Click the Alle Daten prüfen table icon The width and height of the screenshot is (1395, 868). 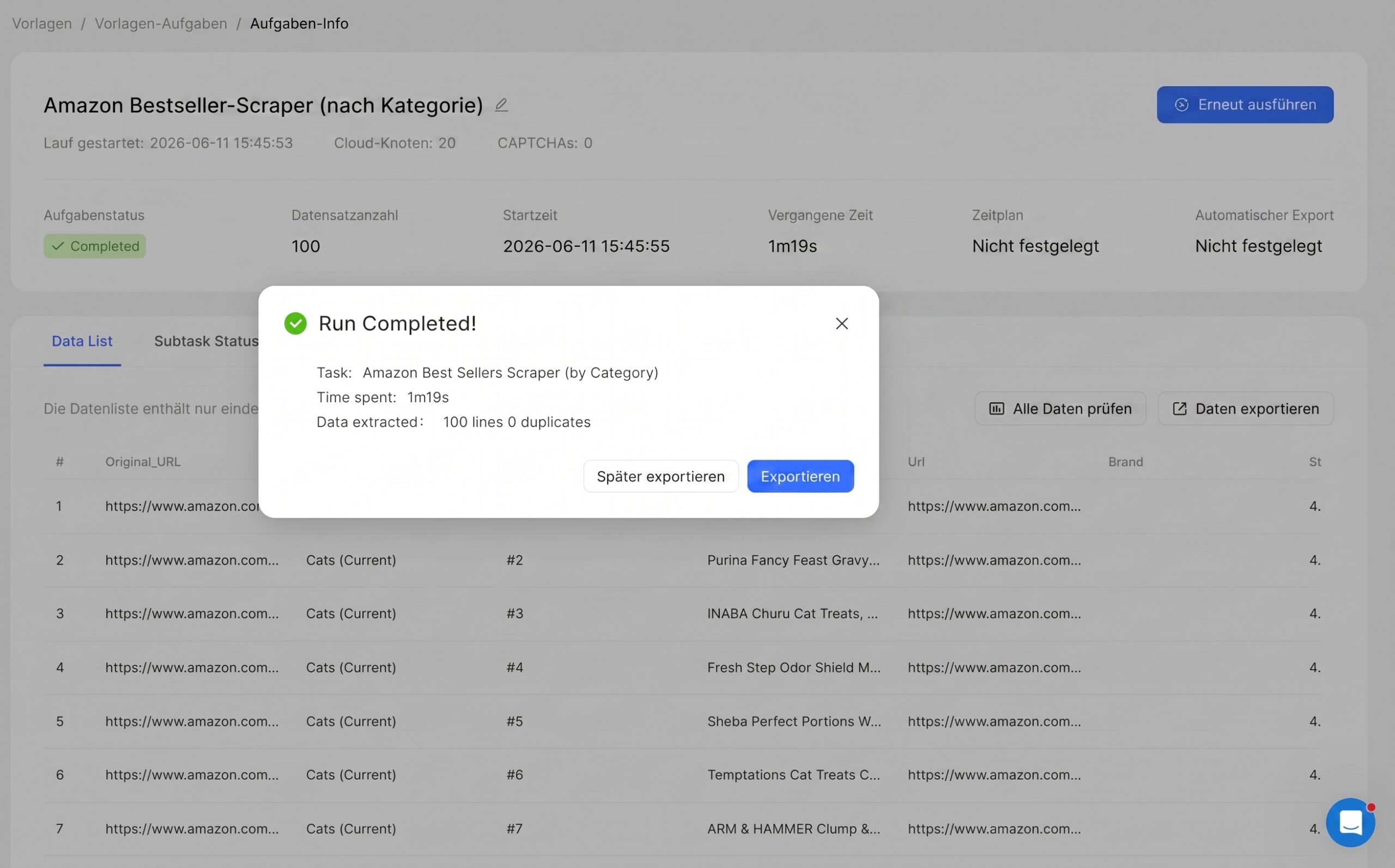tap(997, 409)
